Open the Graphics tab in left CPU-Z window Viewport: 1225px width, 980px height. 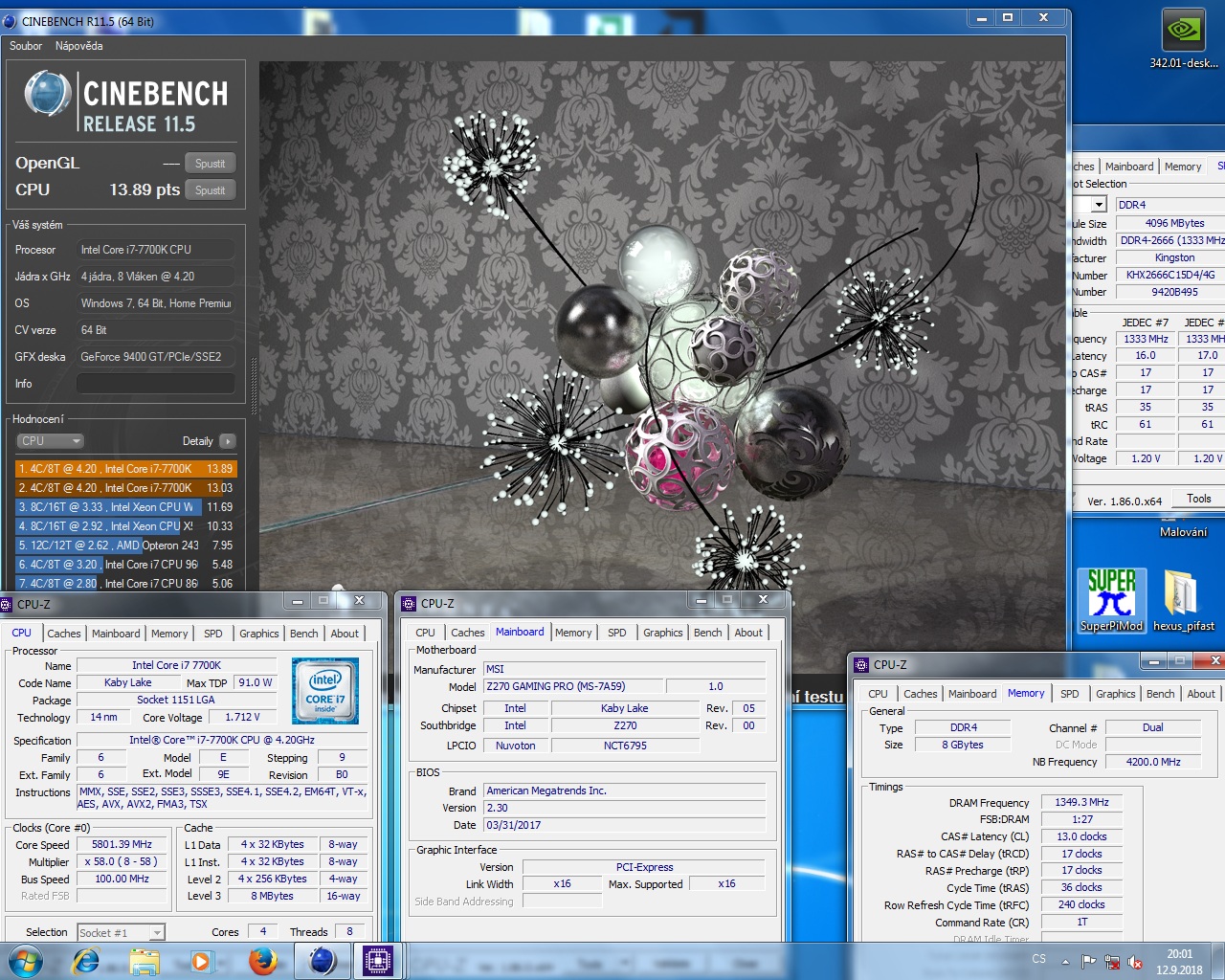coord(259,634)
